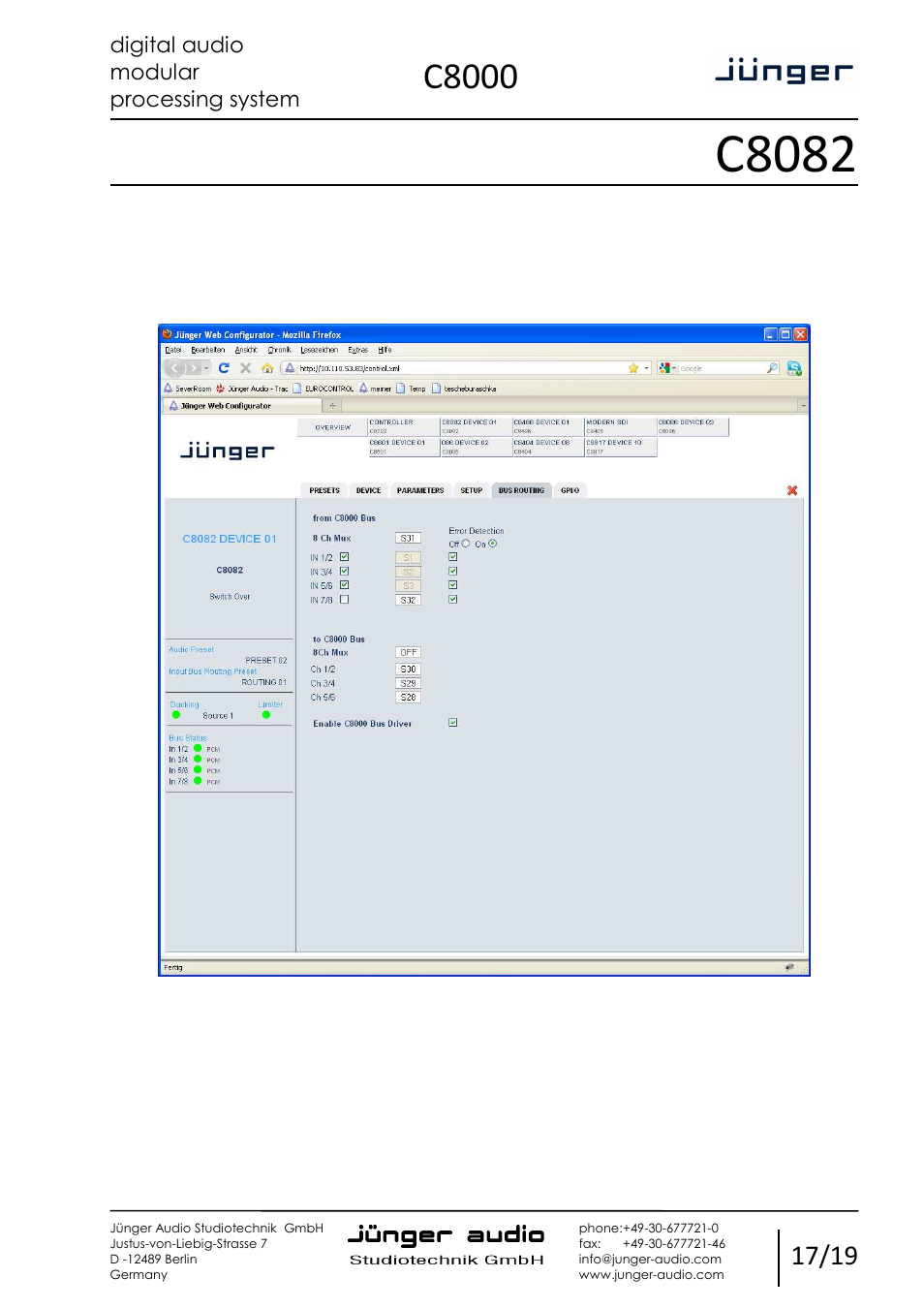This screenshot has width=924, height=1309.
Task: Click the Audio Preset label
Action: tap(192, 649)
